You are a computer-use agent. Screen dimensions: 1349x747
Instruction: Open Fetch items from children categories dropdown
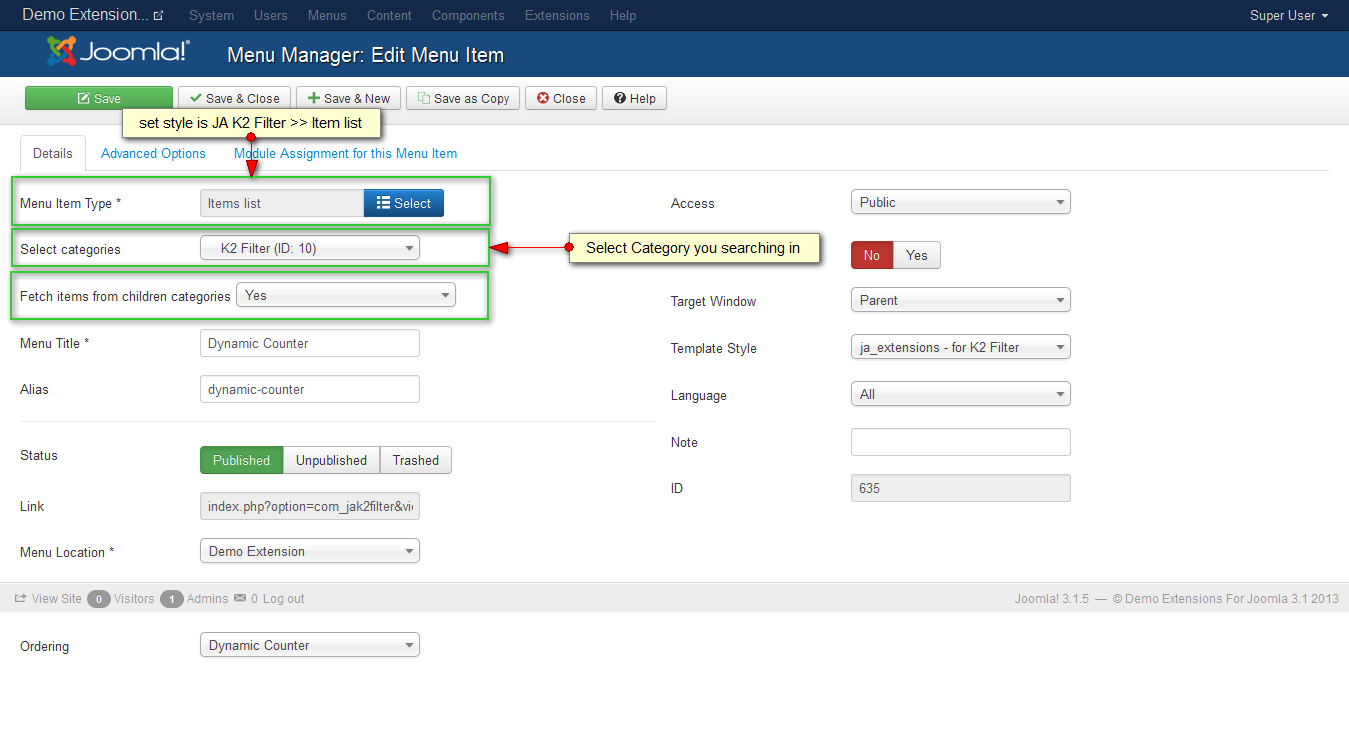pyautogui.click(x=346, y=295)
